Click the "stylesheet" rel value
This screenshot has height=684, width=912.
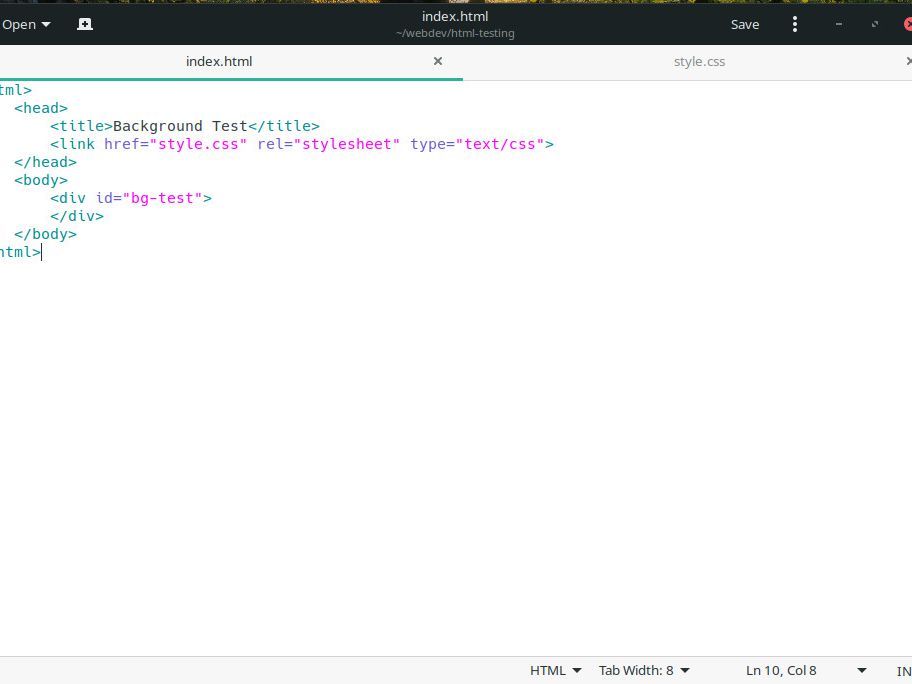click(347, 144)
